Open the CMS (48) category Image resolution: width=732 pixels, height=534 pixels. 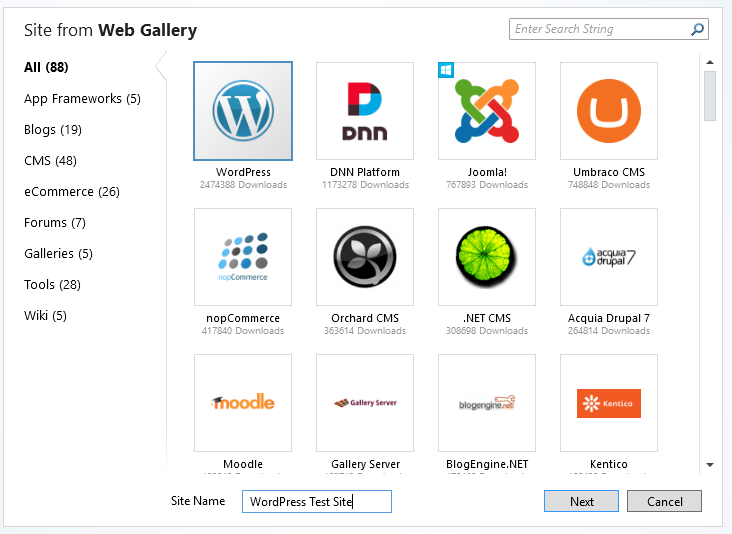(50, 161)
